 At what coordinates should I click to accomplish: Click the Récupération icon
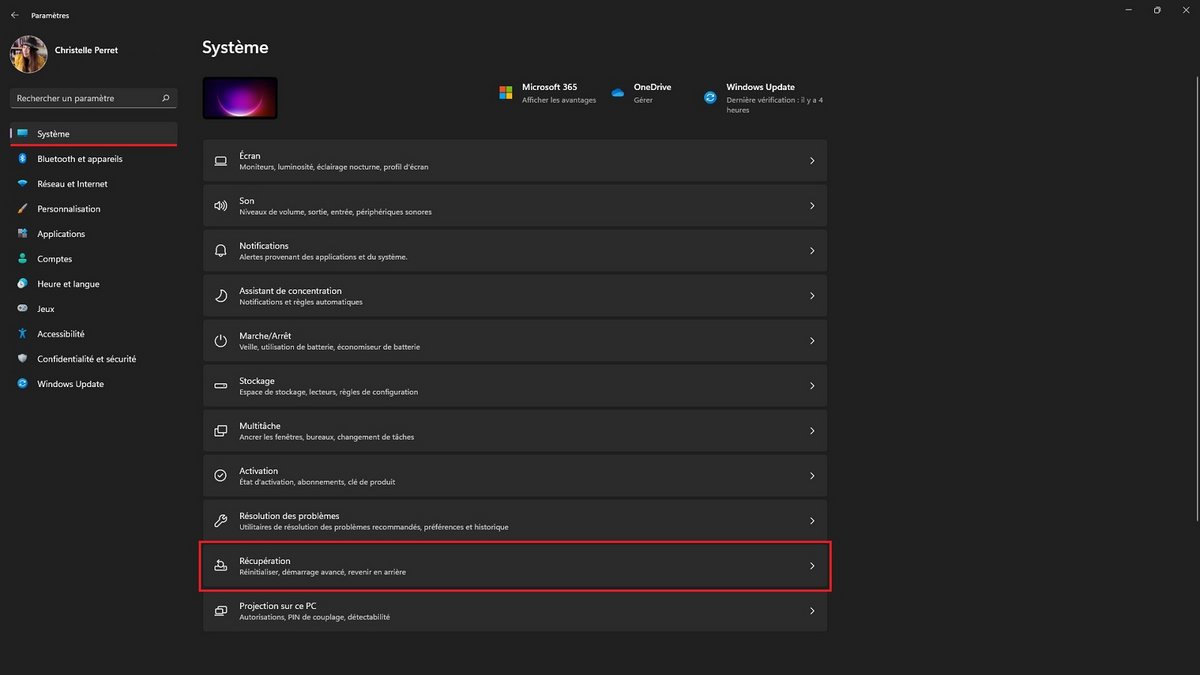click(x=221, y=566)
